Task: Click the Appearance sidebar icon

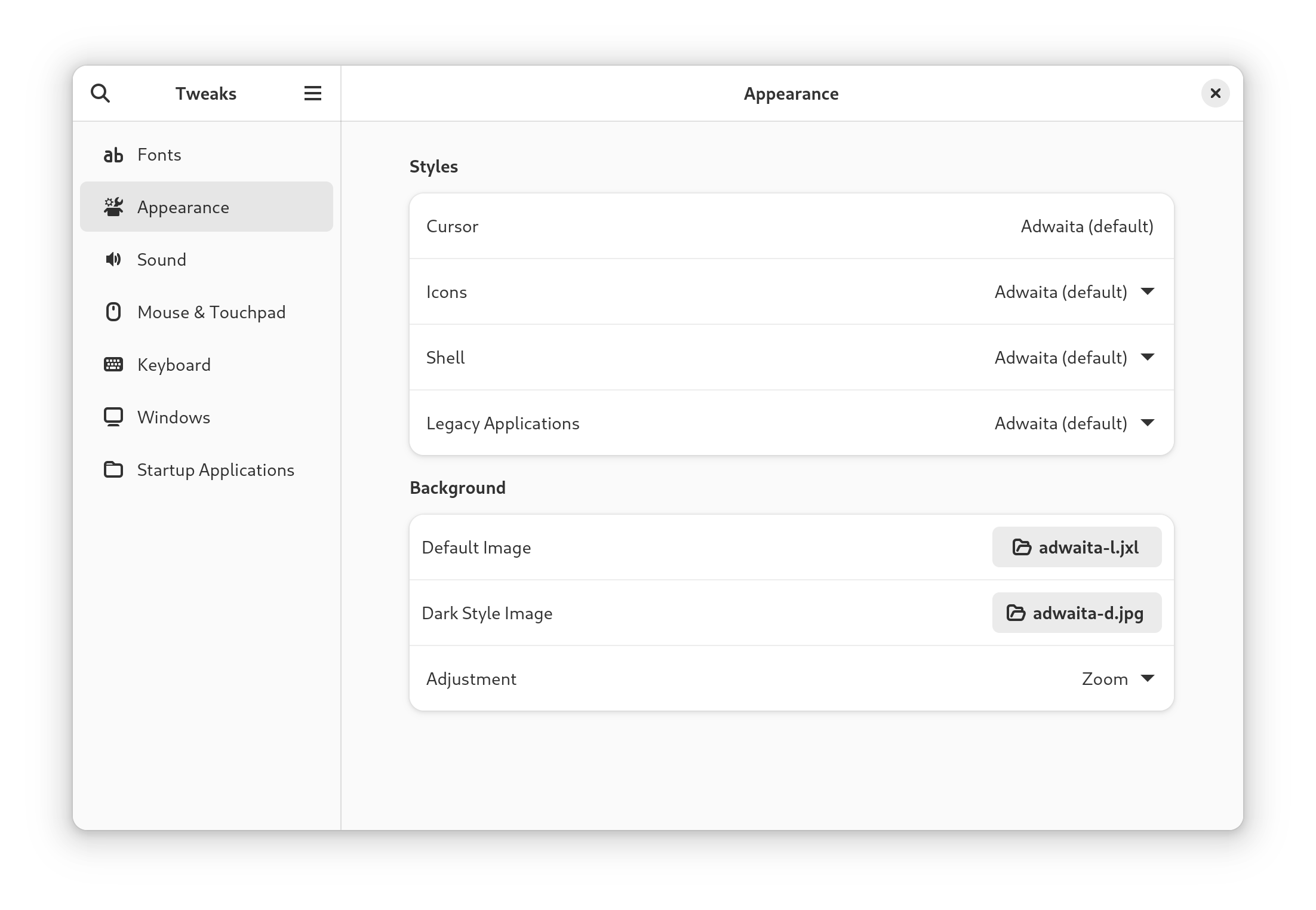Action: (x=113, y=207)
